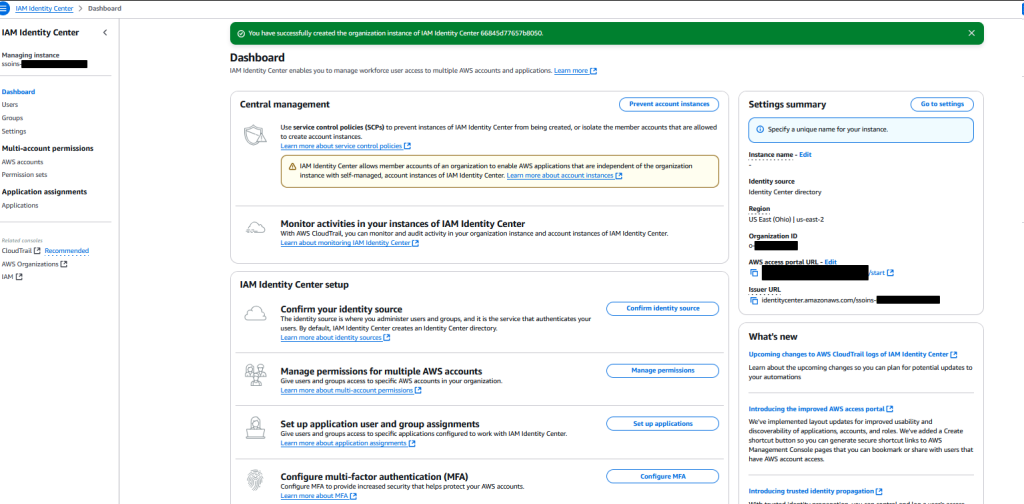Open Learn more about multi-account permissions
Screen dimensions: 1024x504
click(351, 390)
